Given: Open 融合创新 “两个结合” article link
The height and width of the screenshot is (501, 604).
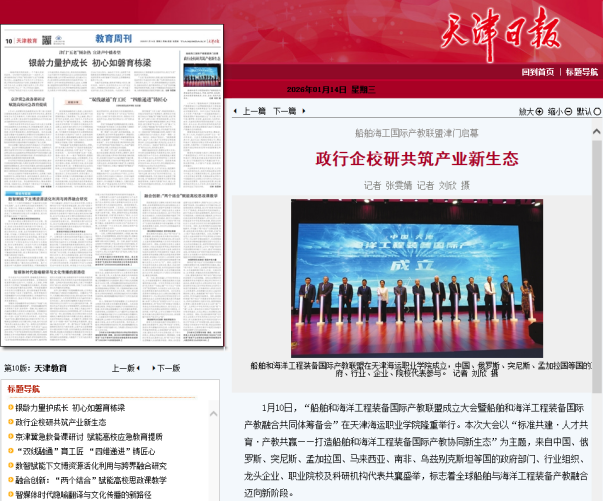Looking at the screenshot, I should tap(89, 480).
